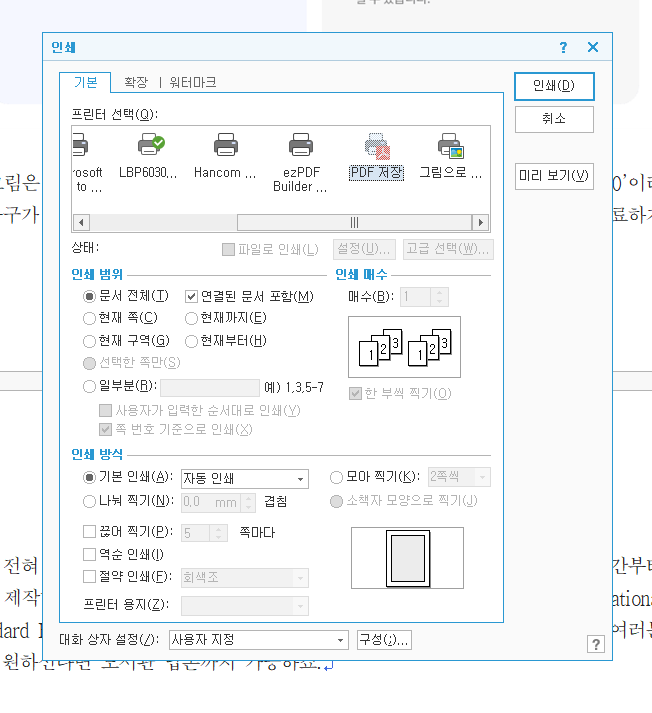Select 모아 찍기(K) radio button
This screenshot has width=652, height=713.
336,477
